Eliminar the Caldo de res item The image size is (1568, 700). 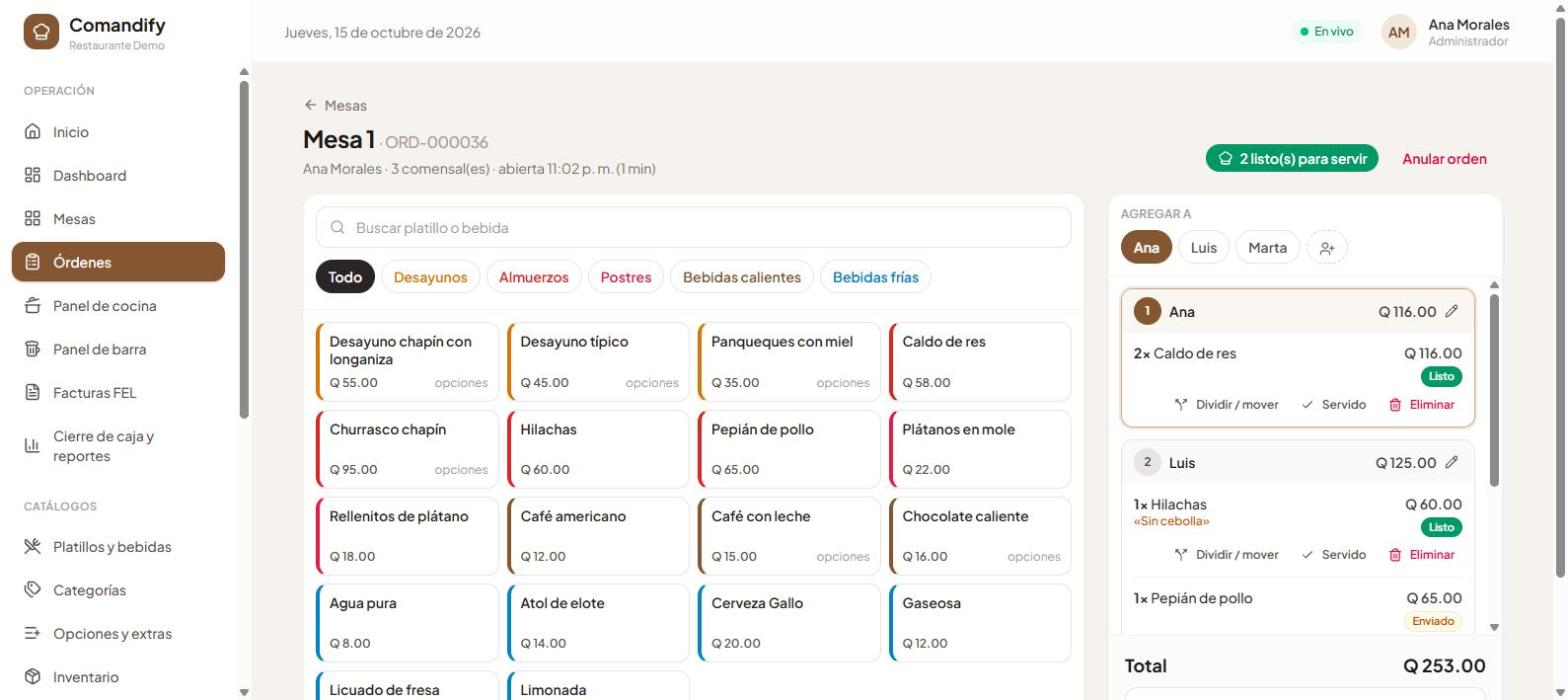(x=1421, y=405)
